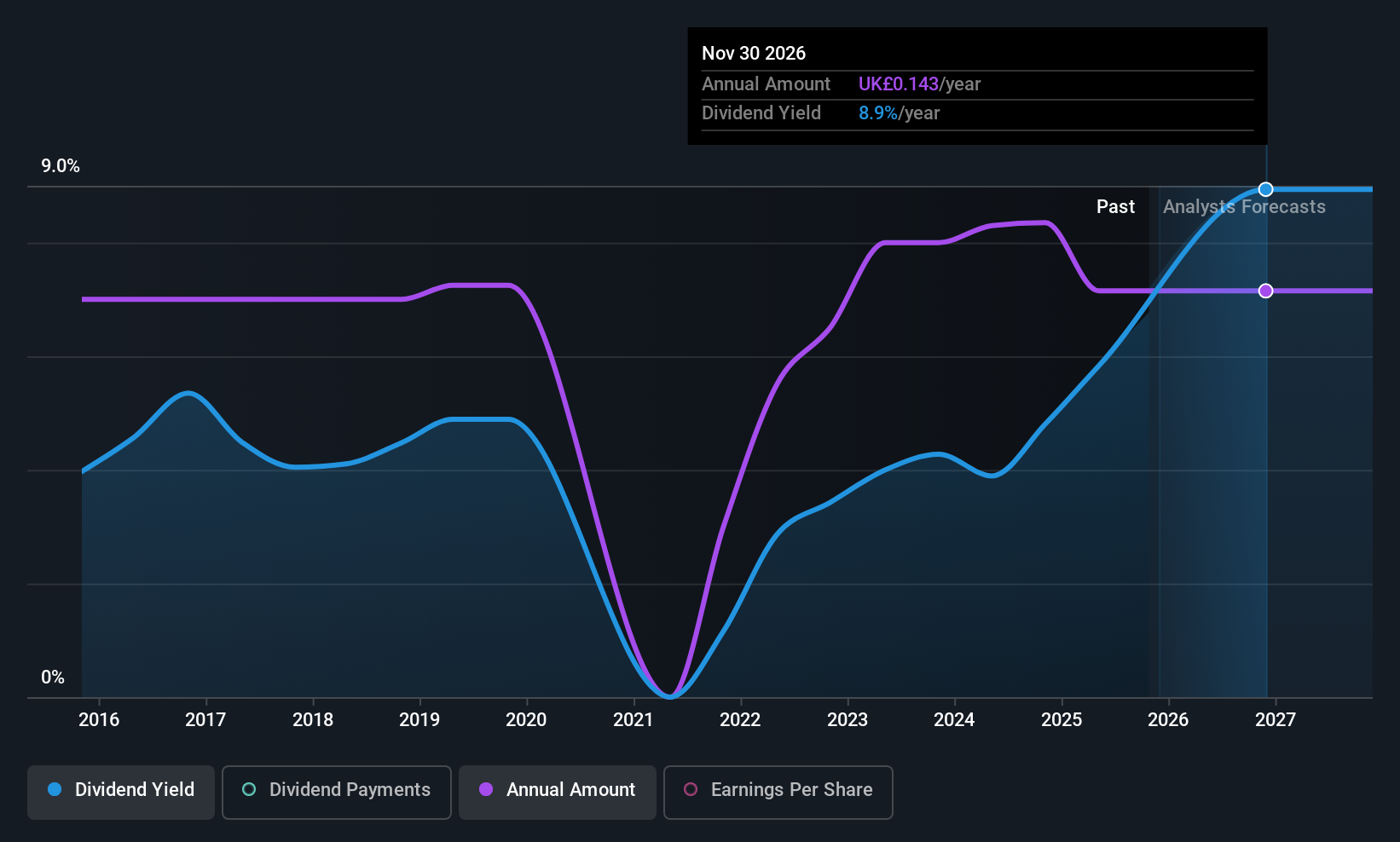Click the Nov 30 2026 tooltip date
1400x842 pixels.
coord(754,54)
